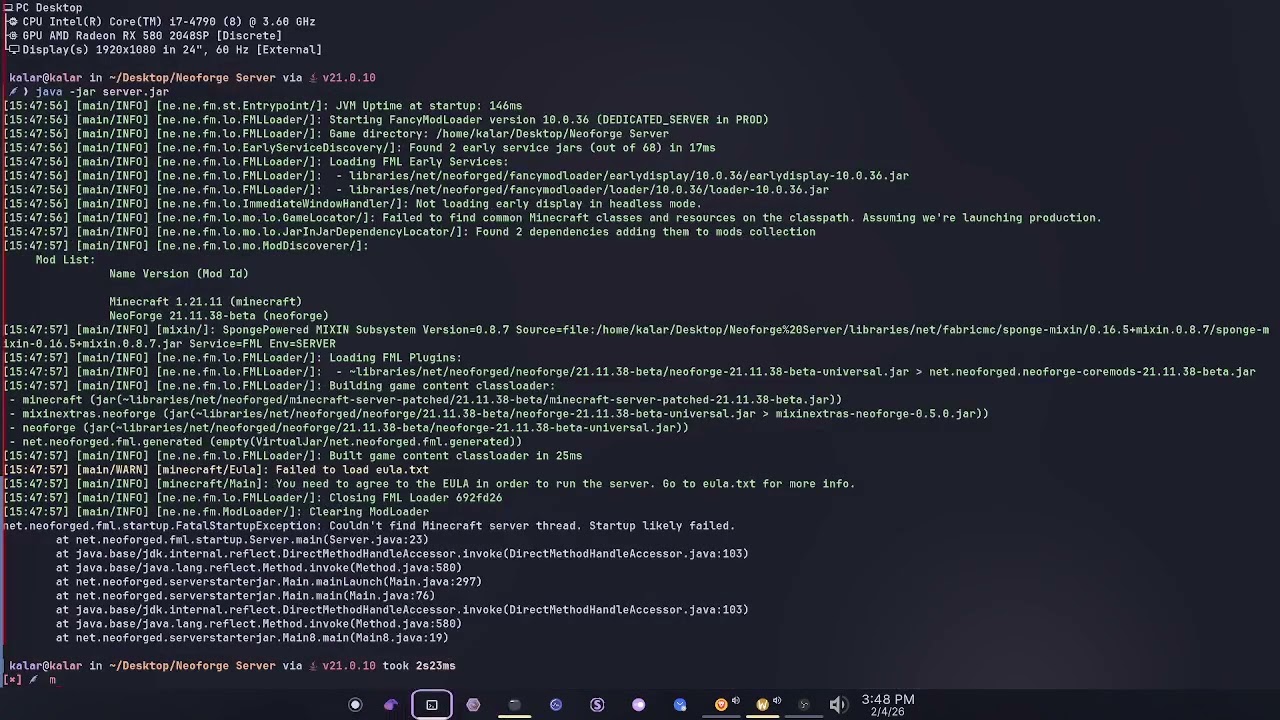Click the 'Minecraft 1.21.11 (minecraft)' mod entry
The width and height of the screenshot is (1280, 720).
[205, 301]
